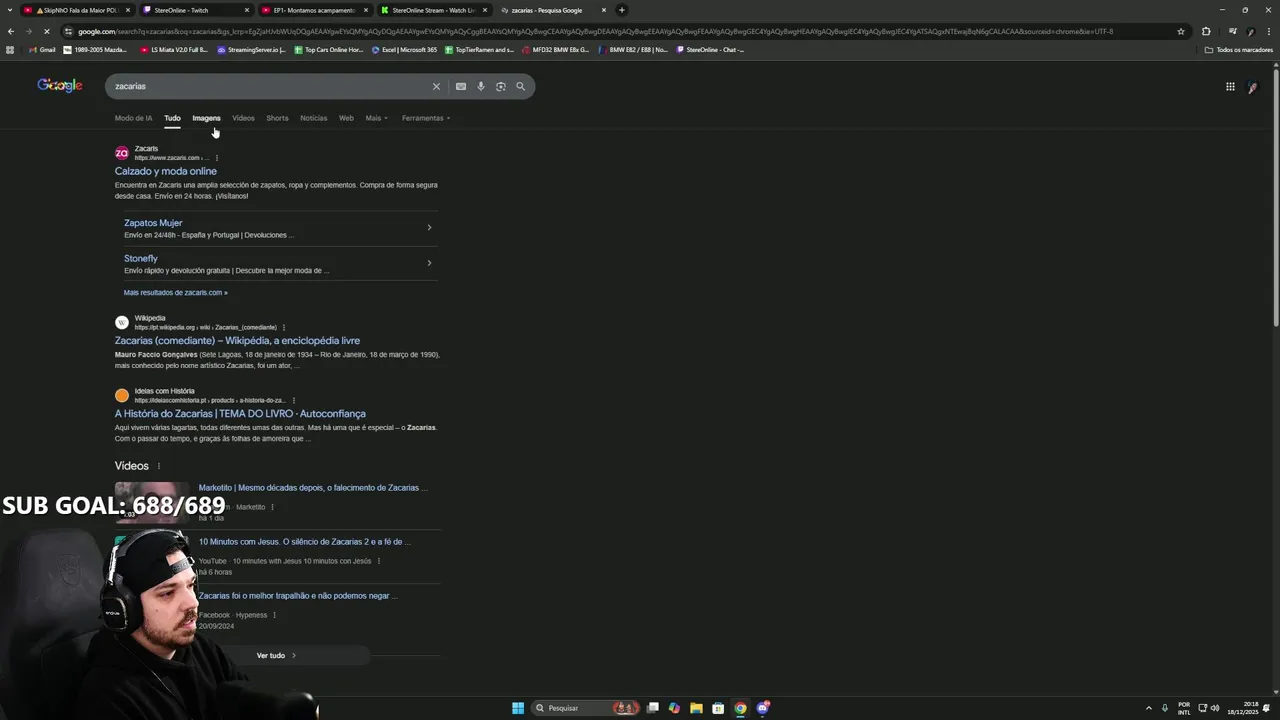Open Chrome media control icon
The height and width of the screenshot is (720, 1280).
coord(1232,31)
